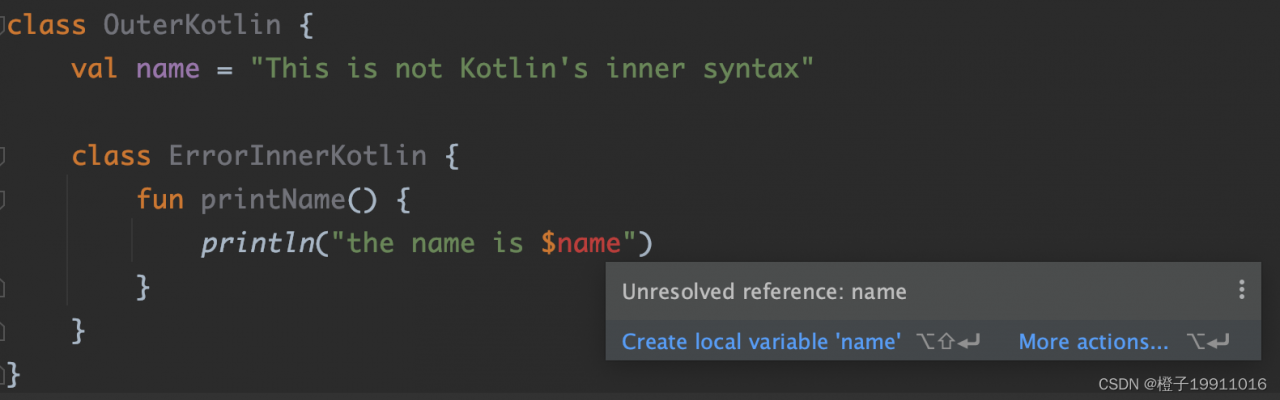Click "Create local variable 'name'" quick fix

(761, 342)
